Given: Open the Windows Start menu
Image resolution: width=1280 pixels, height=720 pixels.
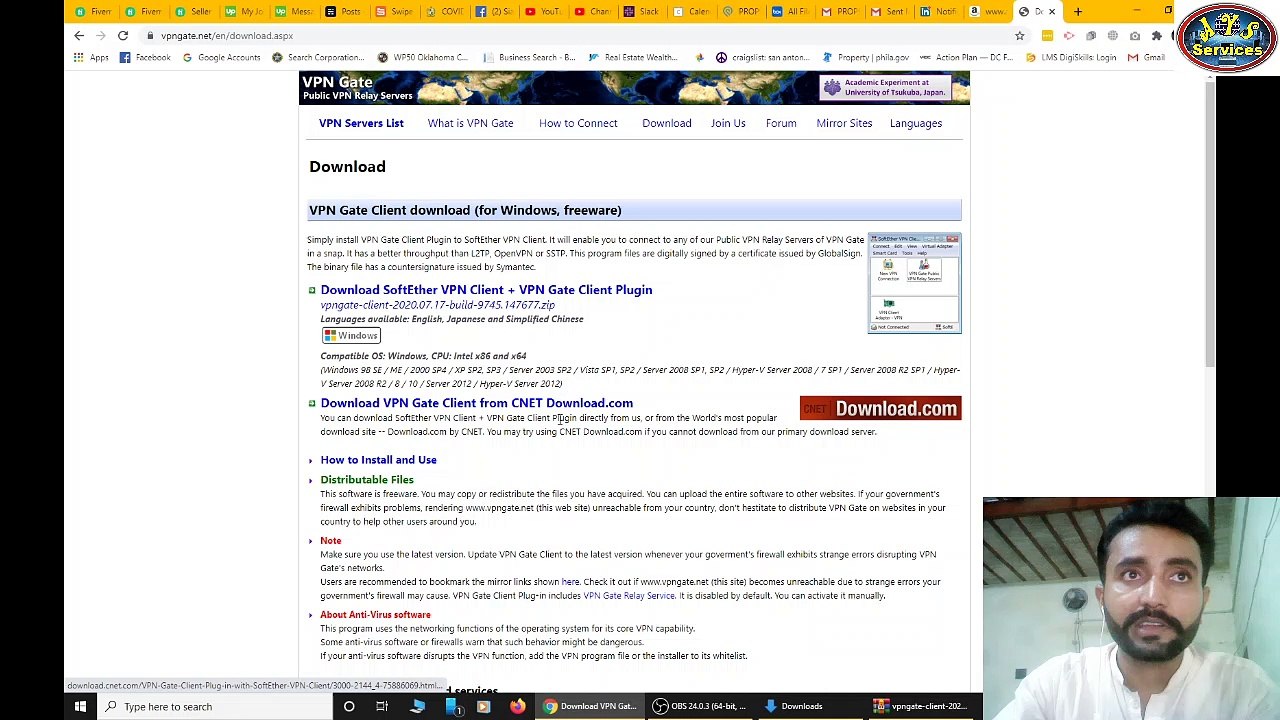Looking at the screenshot, I should point(80,706).
